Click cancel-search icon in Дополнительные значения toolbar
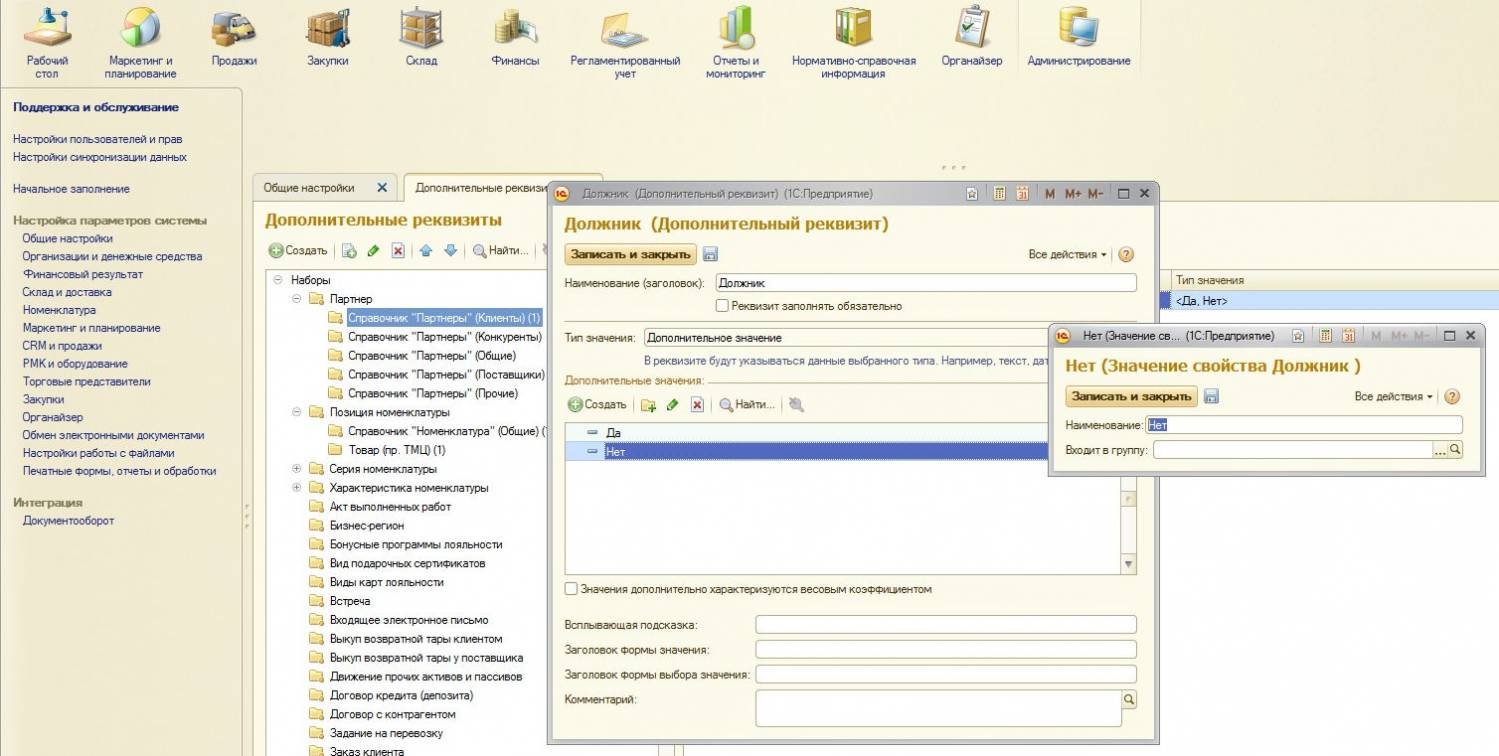The image size is (1499, 756). click(796, 405)
